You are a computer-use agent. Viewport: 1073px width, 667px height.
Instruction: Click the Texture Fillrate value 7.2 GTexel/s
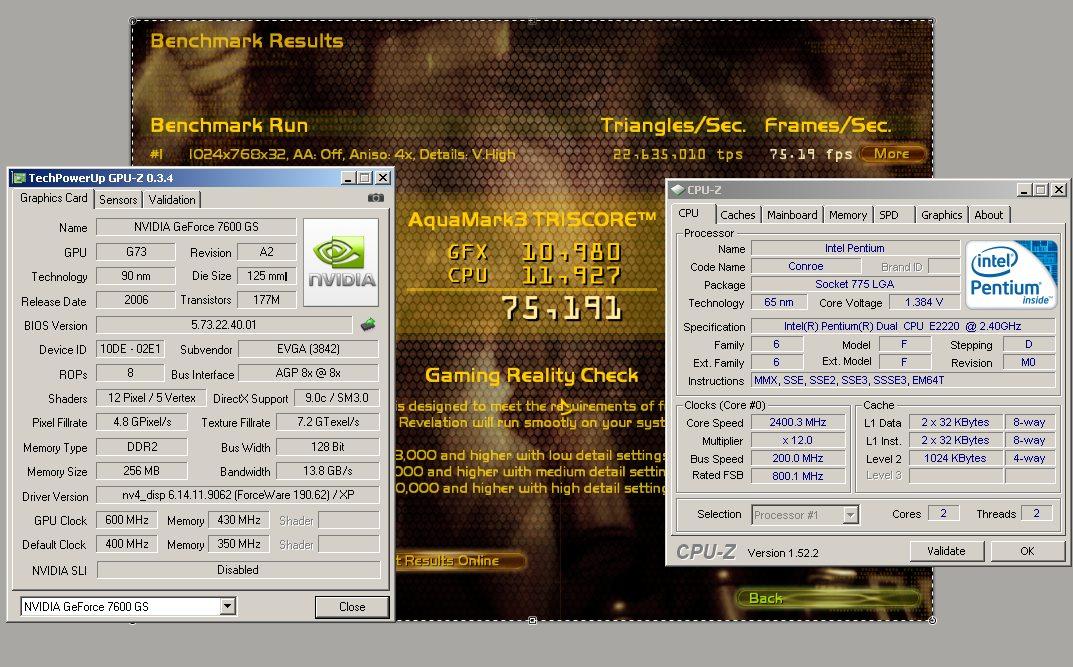[328, 422]
